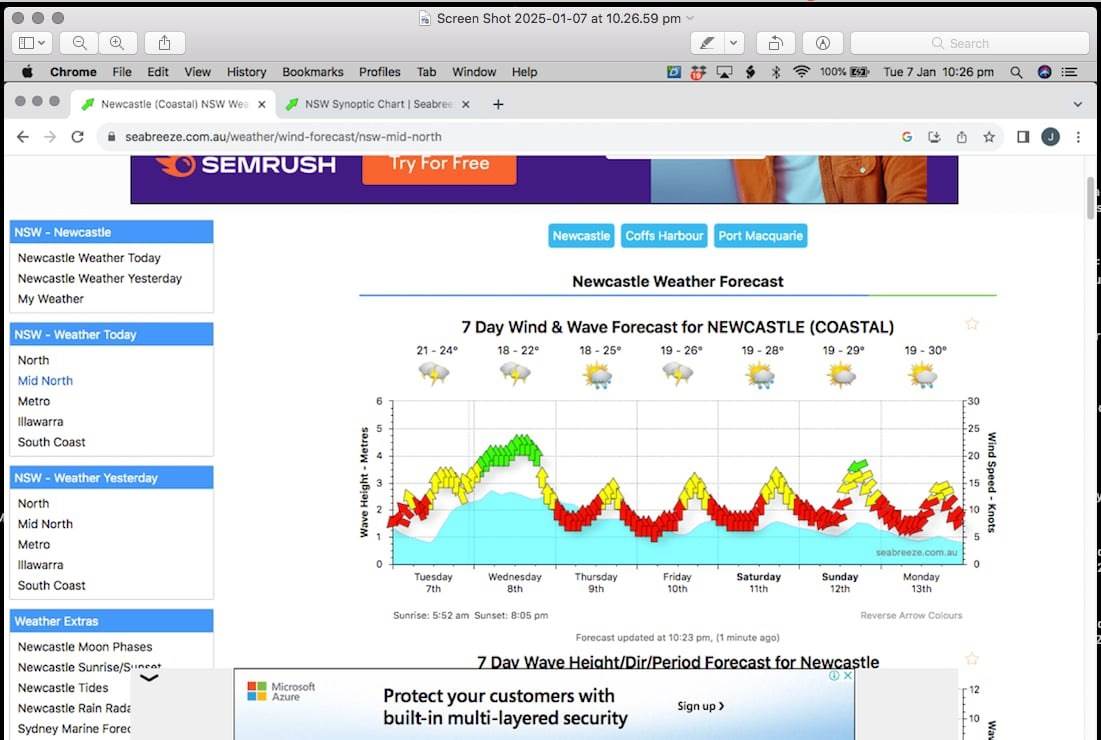Bookmark this page with the address bar star
The image size is (1101, 740).
[989, 137]
